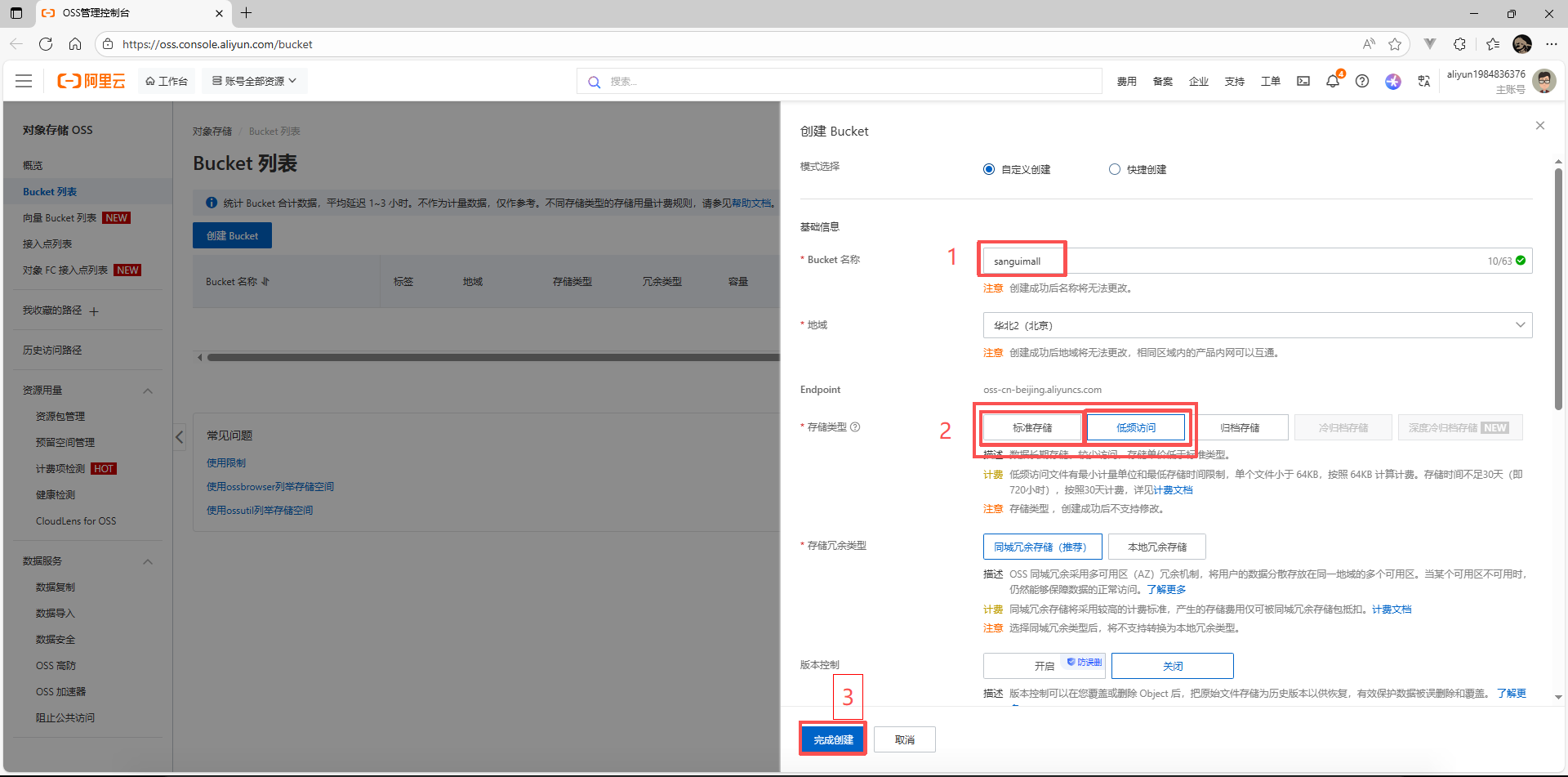The height and width of the screenshot is (777, 1568).
Task: Close the Create Bucket panel
Action: [1539, 126]
